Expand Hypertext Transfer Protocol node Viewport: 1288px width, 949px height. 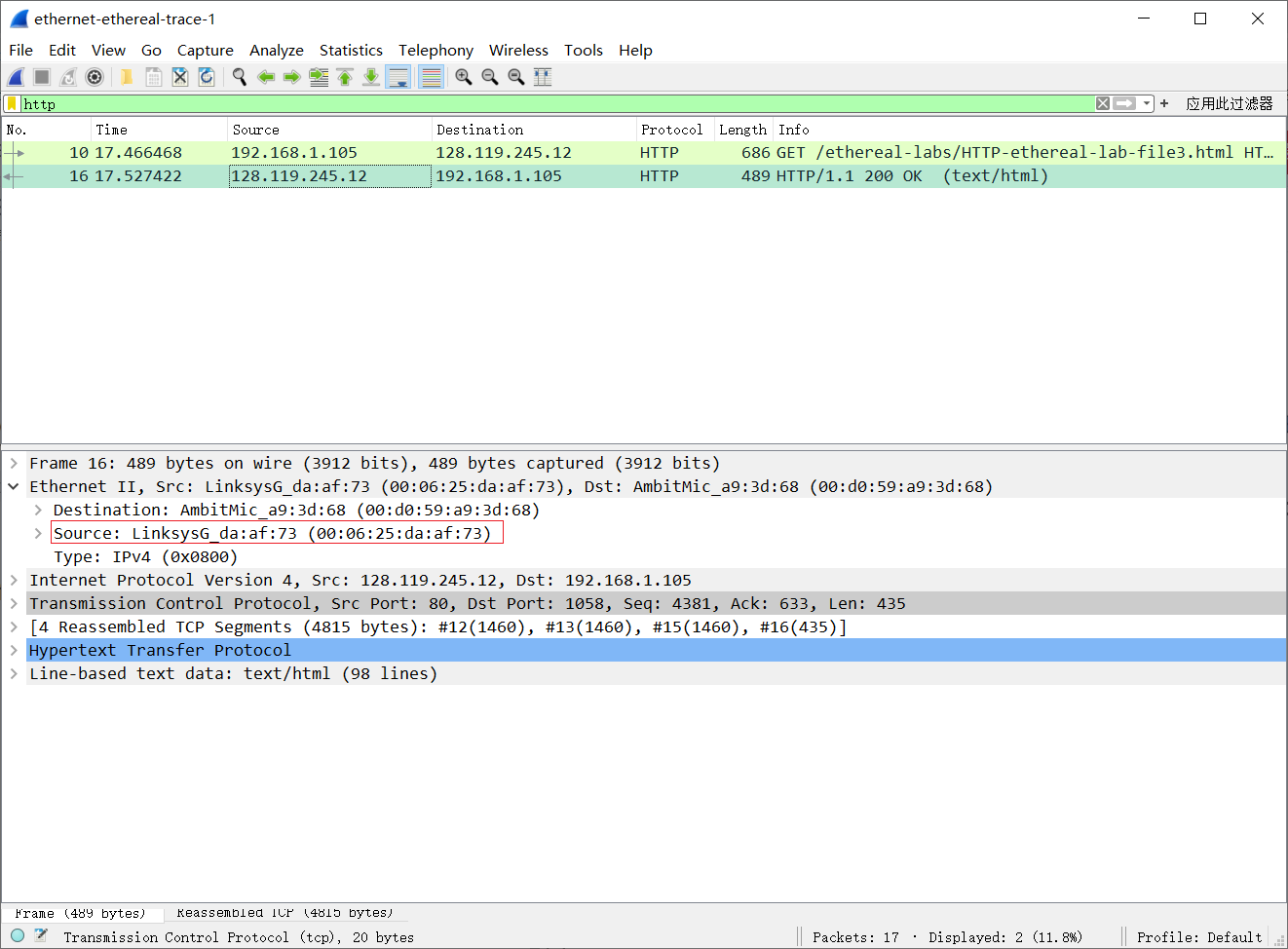pos(14,650)
